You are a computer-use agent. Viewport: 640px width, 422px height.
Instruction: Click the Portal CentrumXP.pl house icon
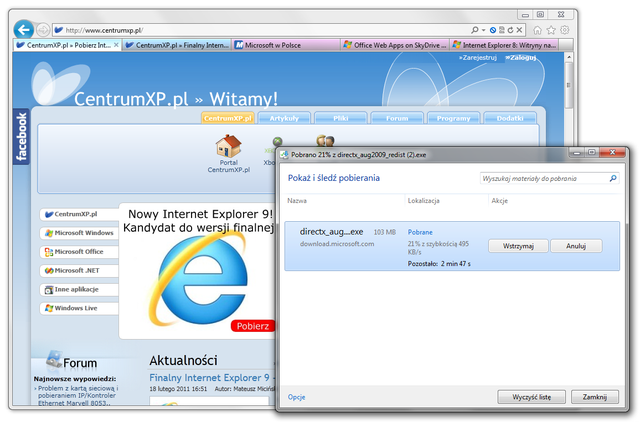[x=229, y=146]
